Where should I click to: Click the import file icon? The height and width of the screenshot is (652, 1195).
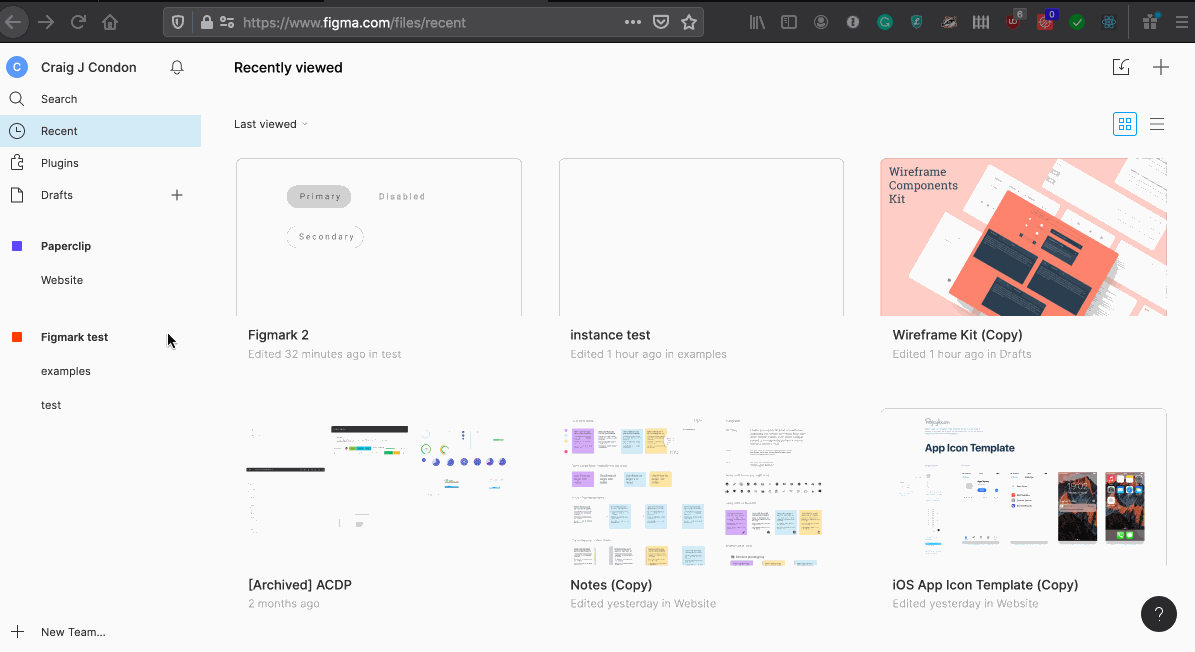pyautogui.click(x=1121, y=67)
